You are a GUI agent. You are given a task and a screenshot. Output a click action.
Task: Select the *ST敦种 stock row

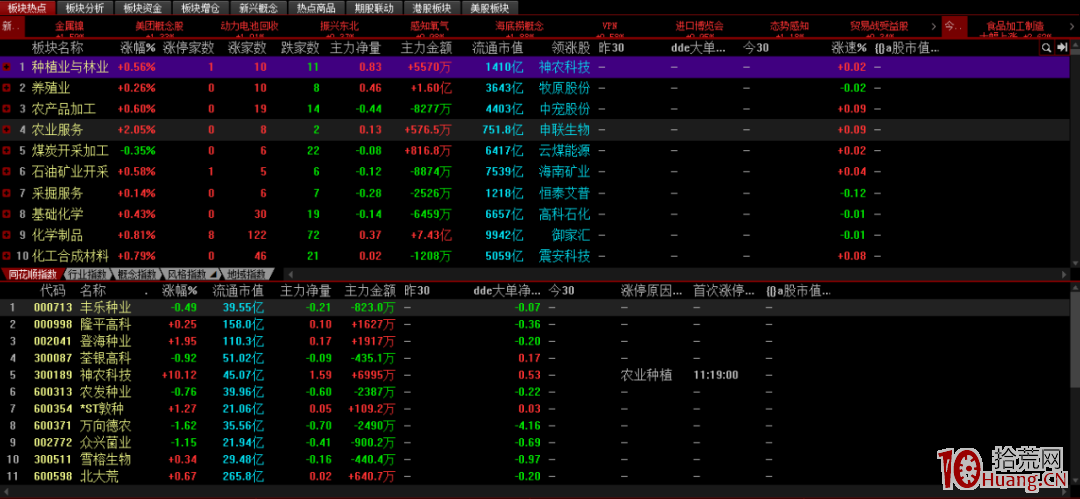coord(534,409)
